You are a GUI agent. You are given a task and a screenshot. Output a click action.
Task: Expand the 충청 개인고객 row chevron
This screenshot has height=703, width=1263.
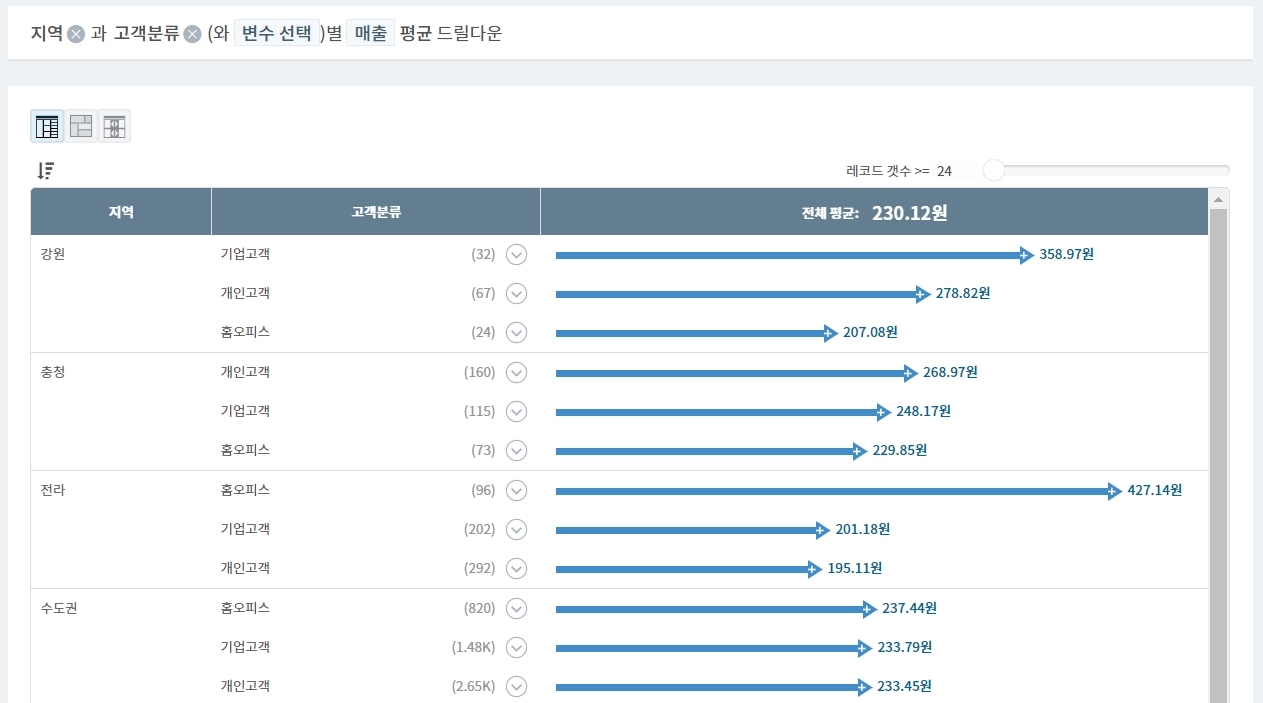(x=516, y=373)
